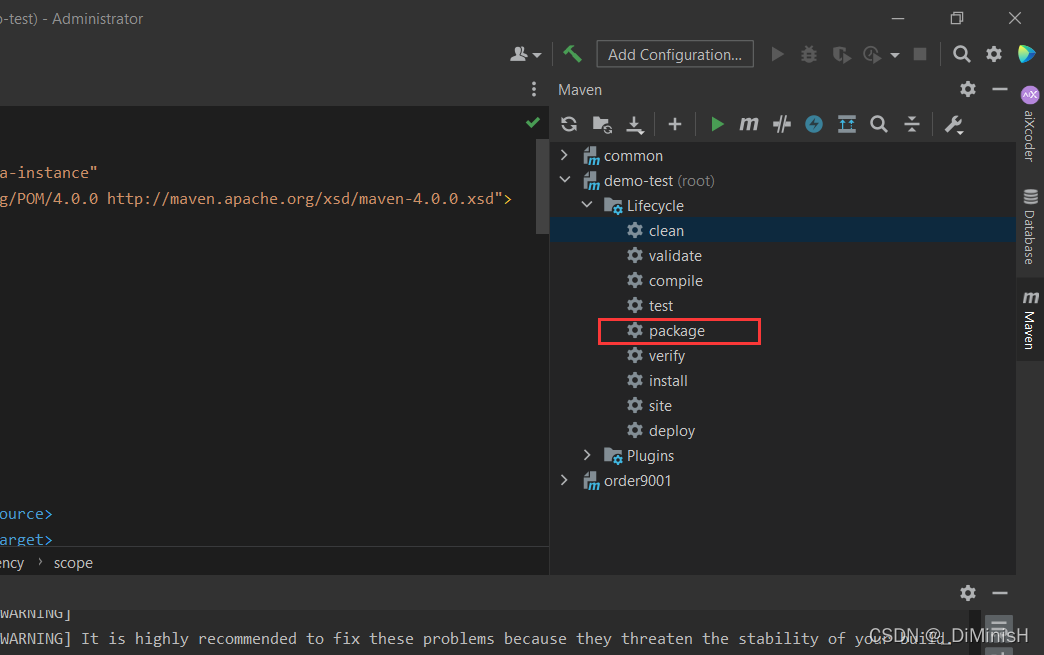Open Add Configuration dialog
1044x655 pixels.
[674, 54]
